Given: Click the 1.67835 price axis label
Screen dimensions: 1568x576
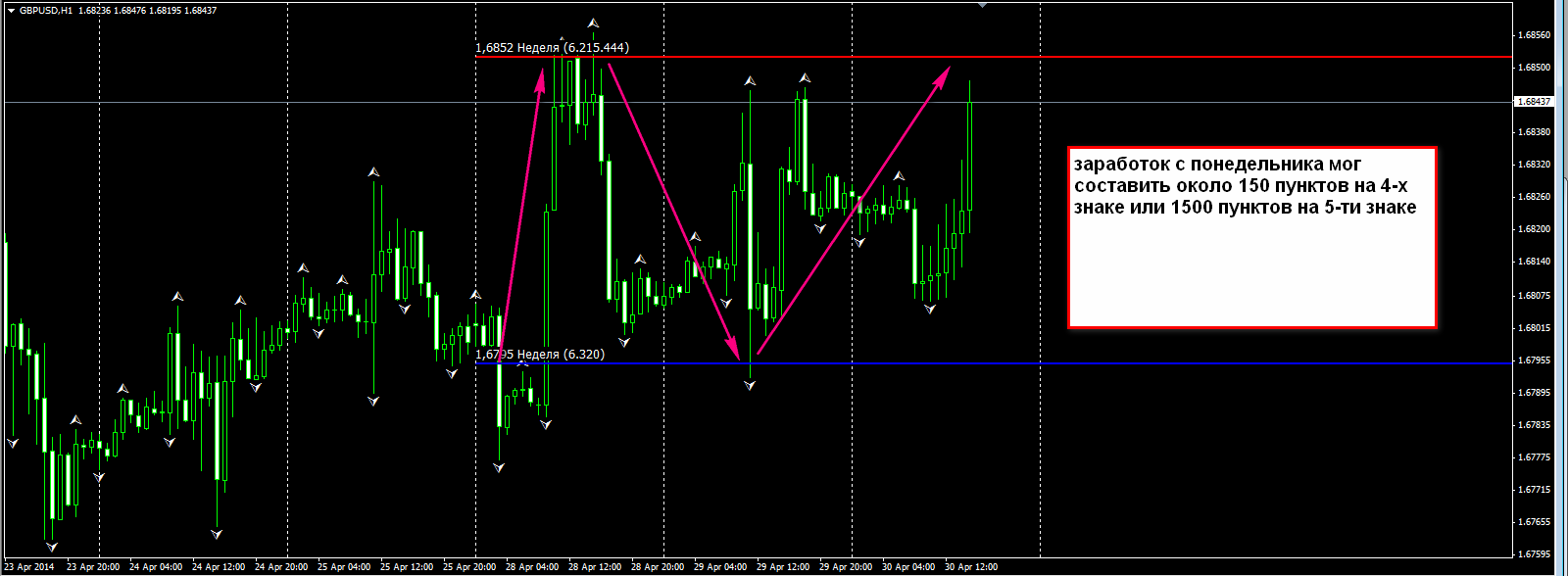Looking at the screenshot, I should click(1534, 425).
